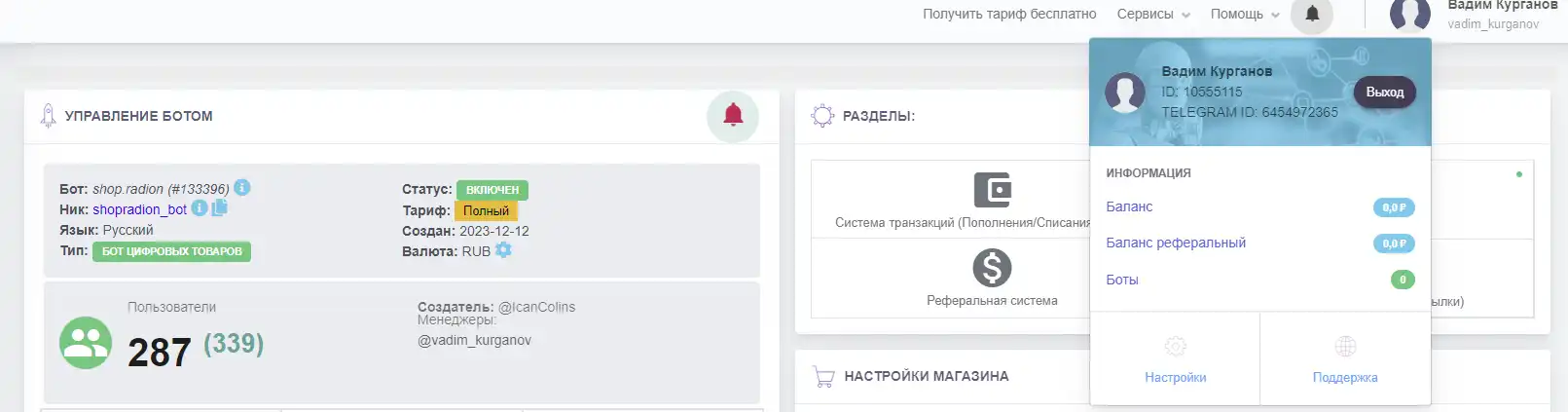Click the info icon beside shopradion_bot nickname
The image size is (1568, 412).
[x=199, y=207]
